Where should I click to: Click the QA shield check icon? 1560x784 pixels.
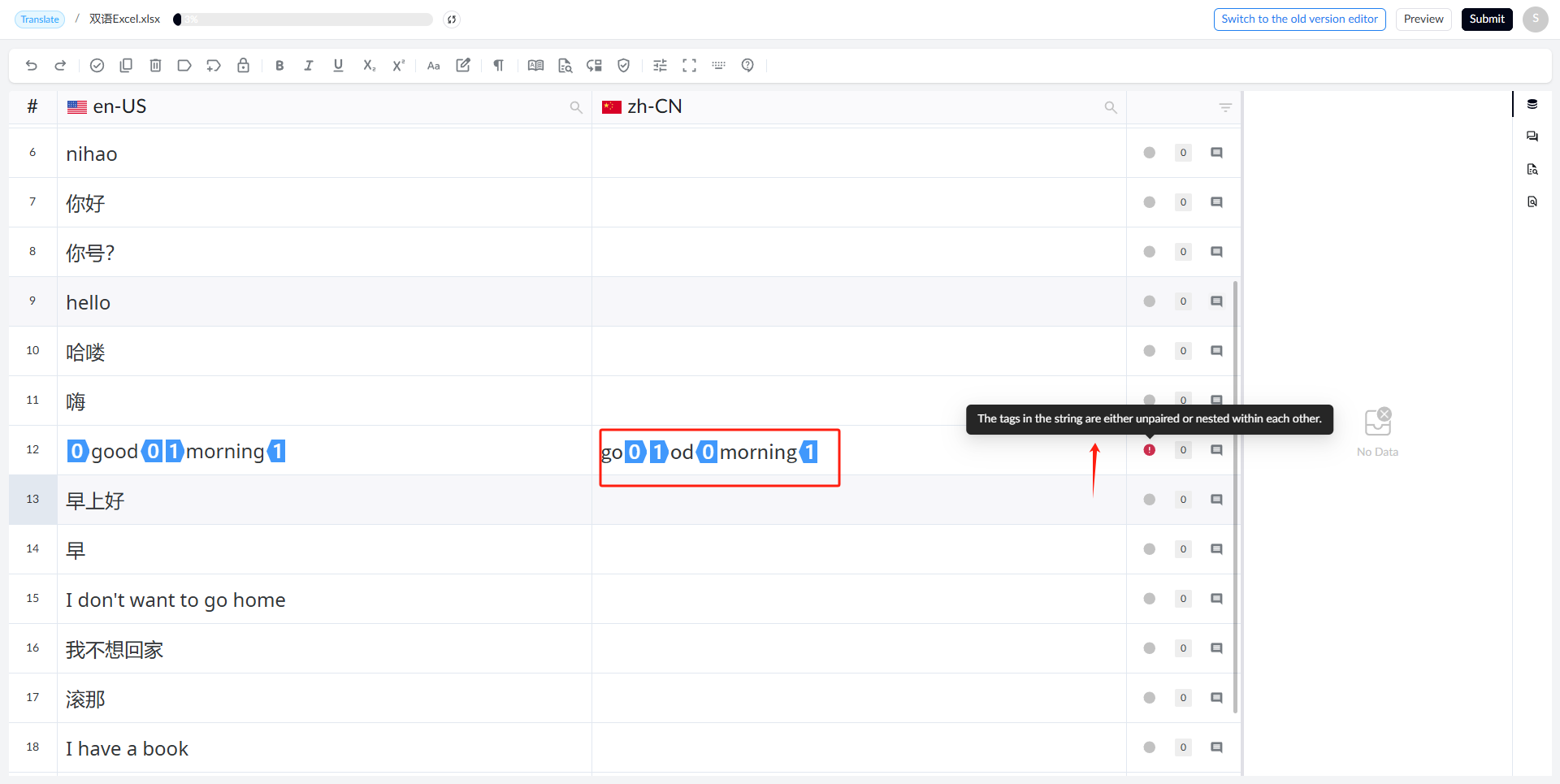624,66
